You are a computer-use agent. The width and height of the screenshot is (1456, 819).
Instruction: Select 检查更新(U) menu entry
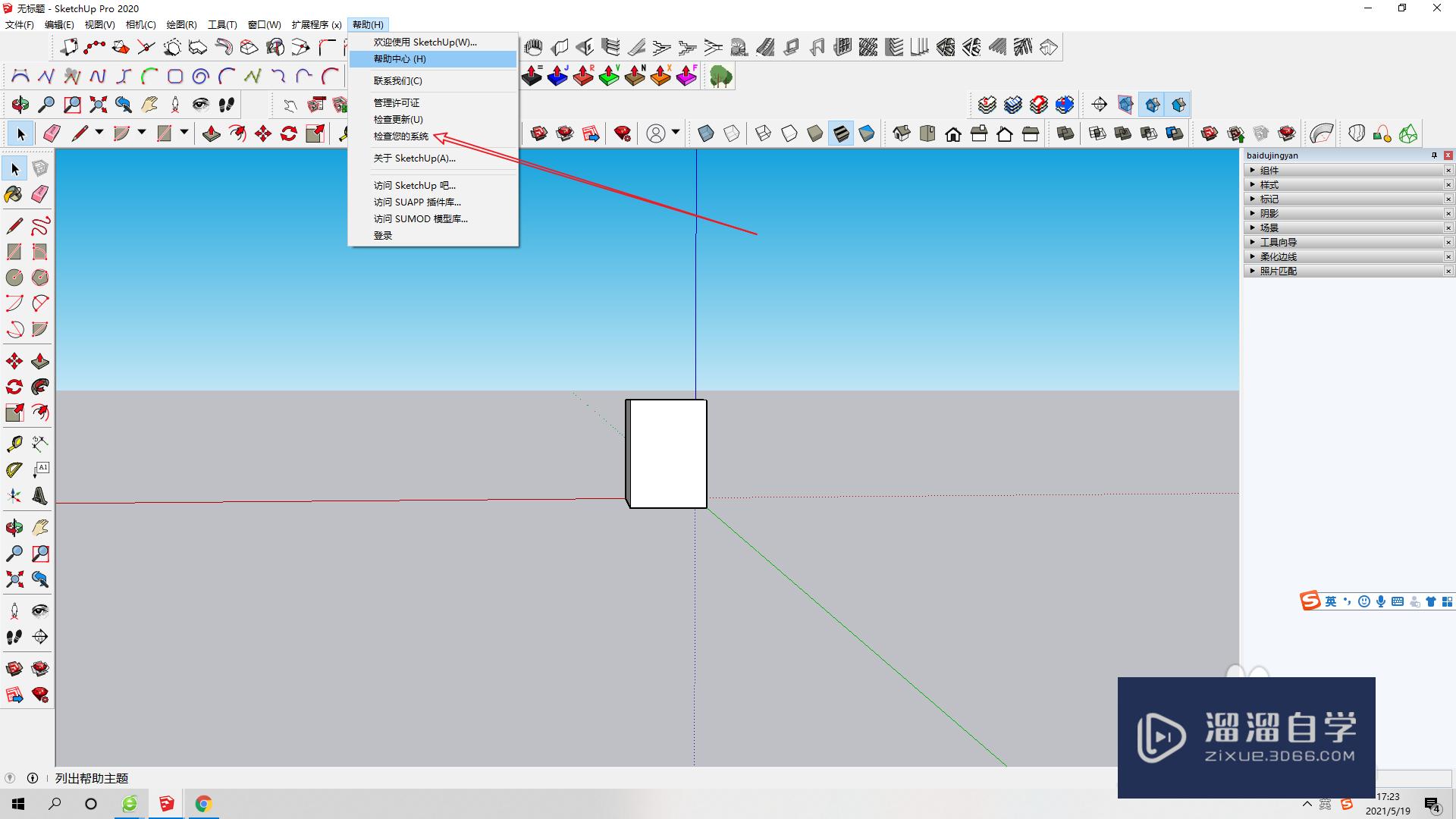(x=433, y=120)
